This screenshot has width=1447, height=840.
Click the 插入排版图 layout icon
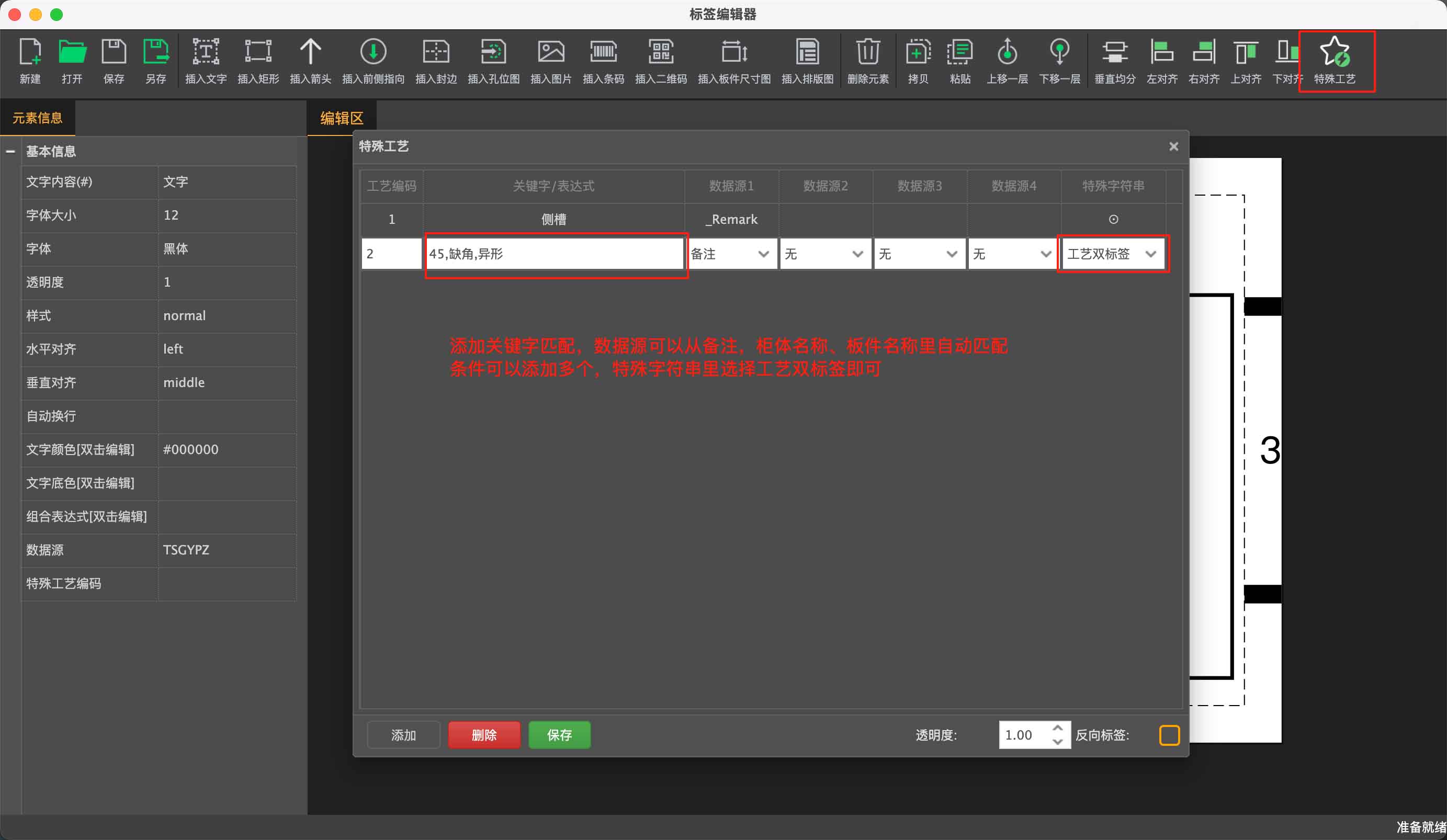(x=807, y=52)
